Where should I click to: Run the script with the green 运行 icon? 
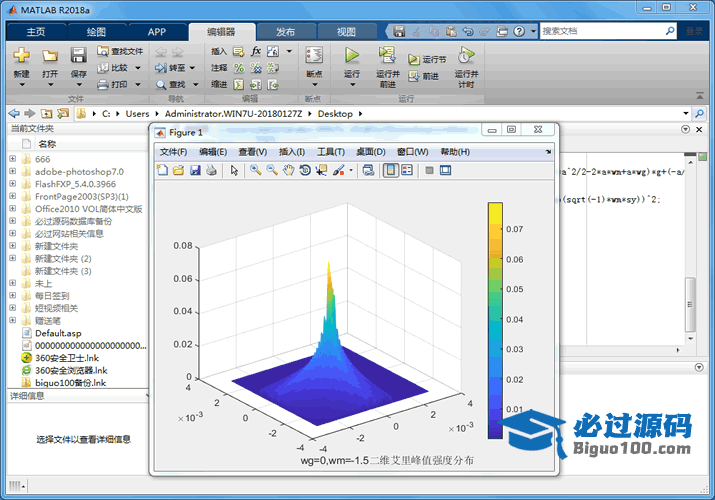pyautogui.click(x=352, y=56)
